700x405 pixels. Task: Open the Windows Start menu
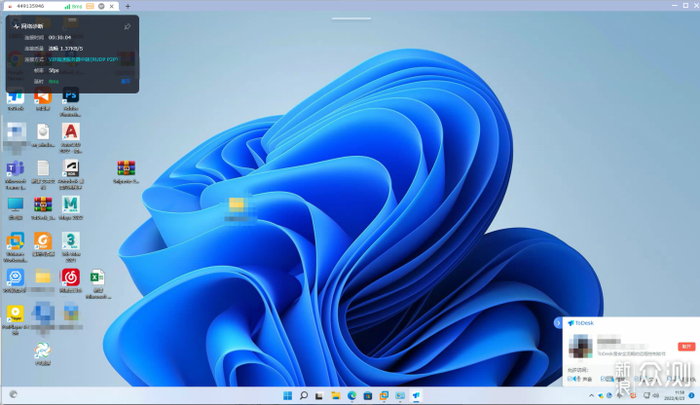click(x=287, y=396)
